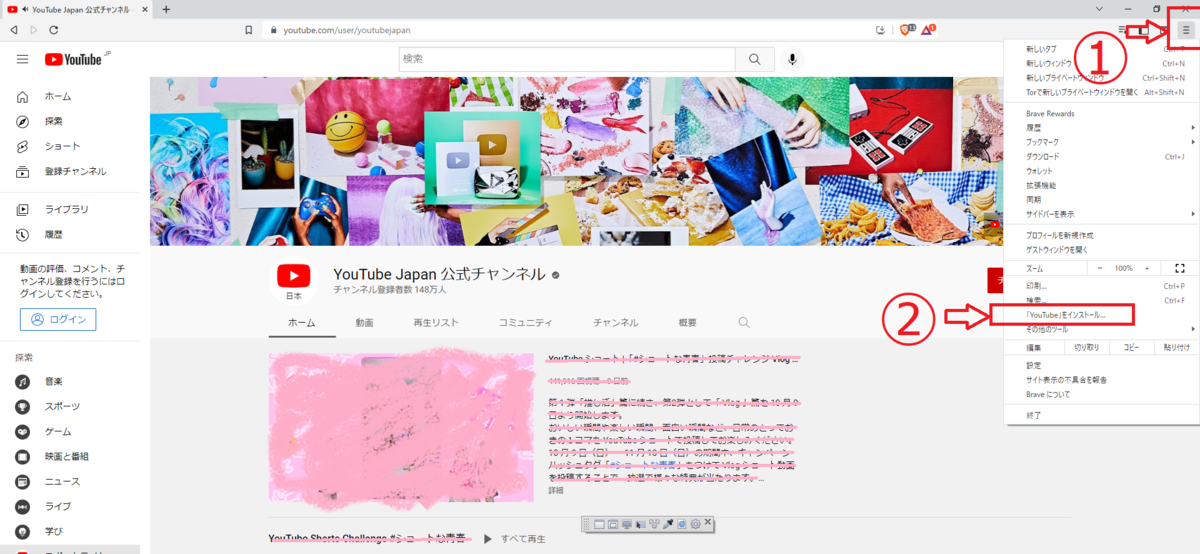Choose プロフィールを新規作成 menu entry

coord(1102,234)
